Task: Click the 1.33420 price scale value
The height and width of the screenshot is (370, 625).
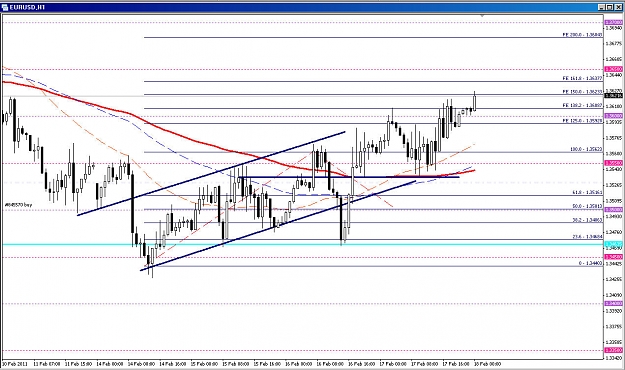Action: point(613,358)
